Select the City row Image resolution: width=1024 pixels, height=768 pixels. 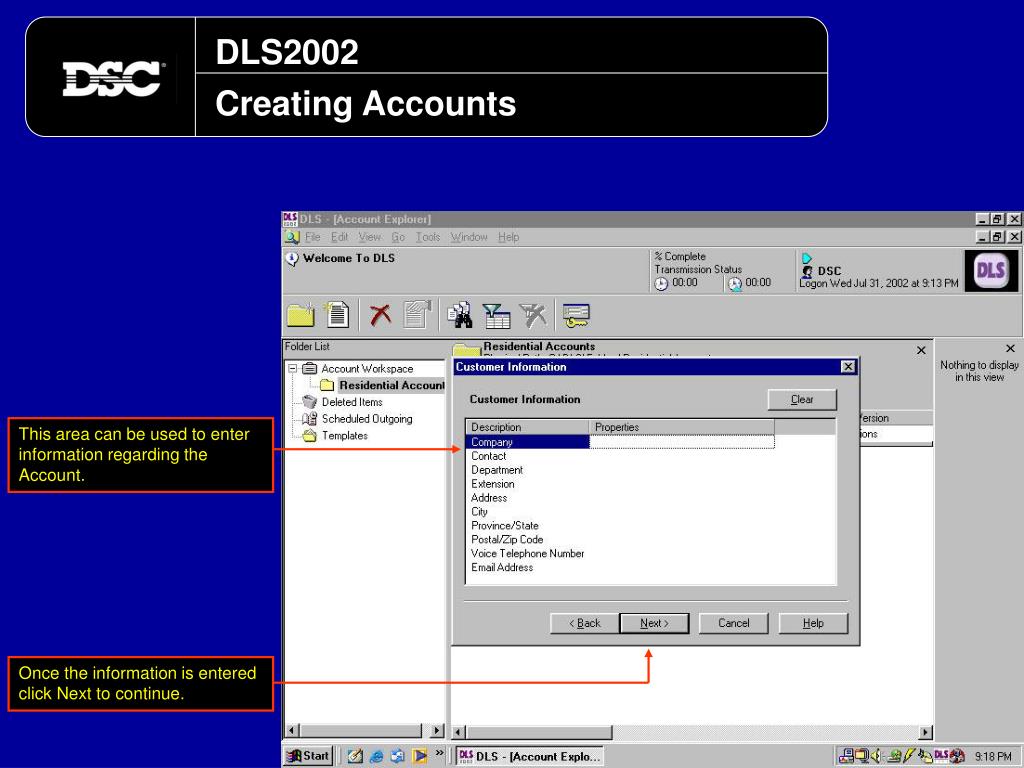point(479,512)
